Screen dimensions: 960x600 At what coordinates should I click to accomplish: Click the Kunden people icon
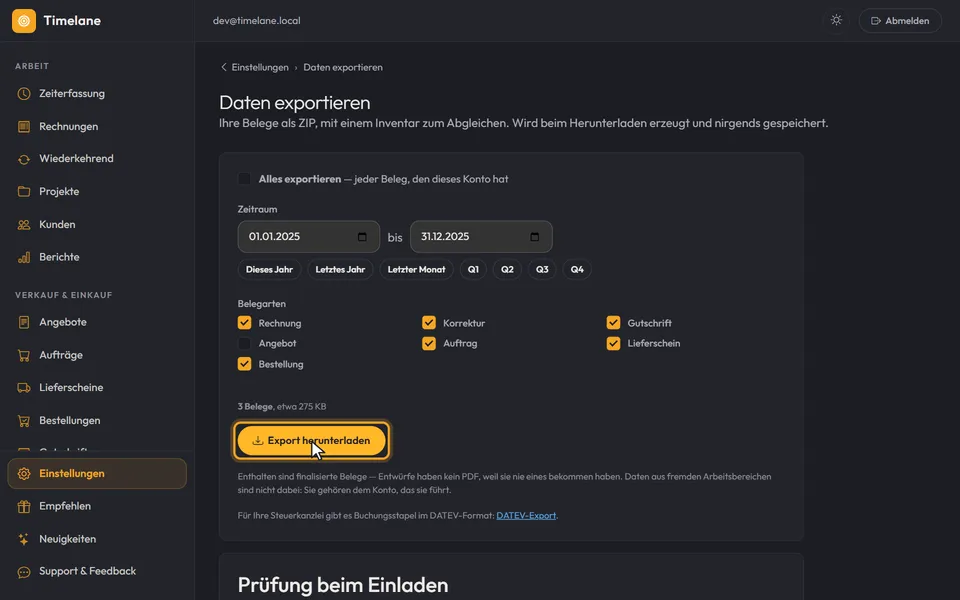point(24,225)
